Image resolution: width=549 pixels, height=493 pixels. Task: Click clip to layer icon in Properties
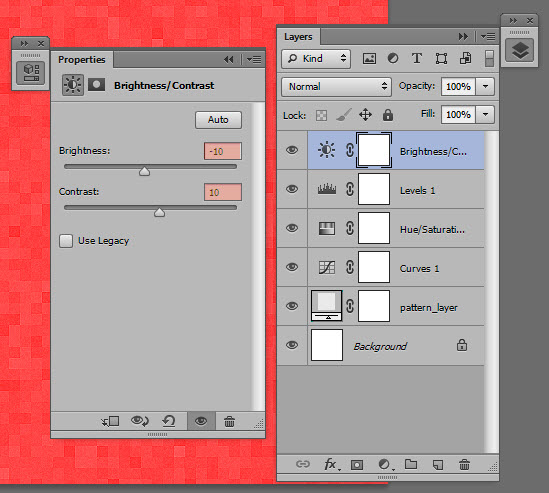point(110,421)
